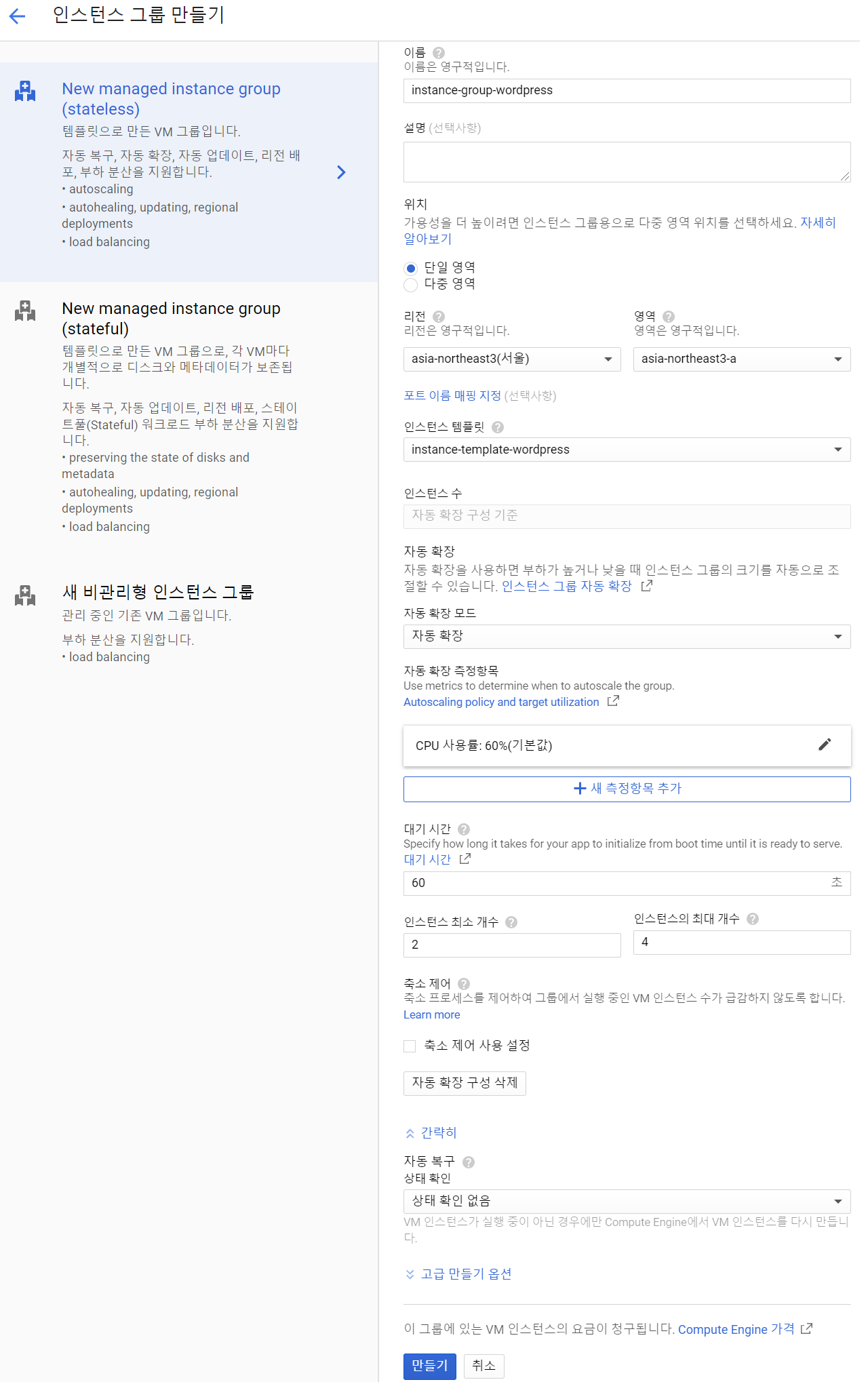Select New managed instance group (stateful) option

click(x=189, y=418)
